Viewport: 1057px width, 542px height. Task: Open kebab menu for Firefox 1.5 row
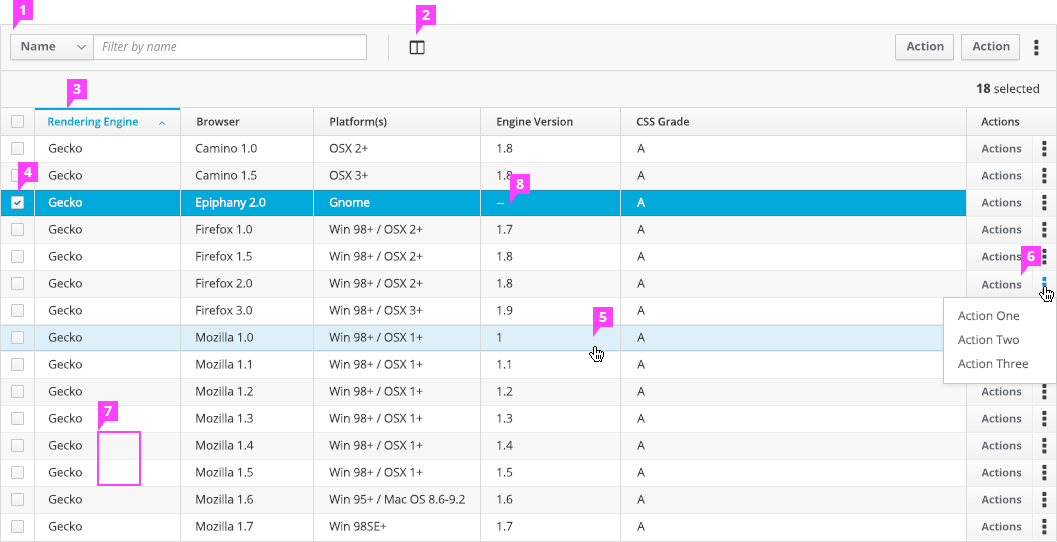pos(1044,257)
